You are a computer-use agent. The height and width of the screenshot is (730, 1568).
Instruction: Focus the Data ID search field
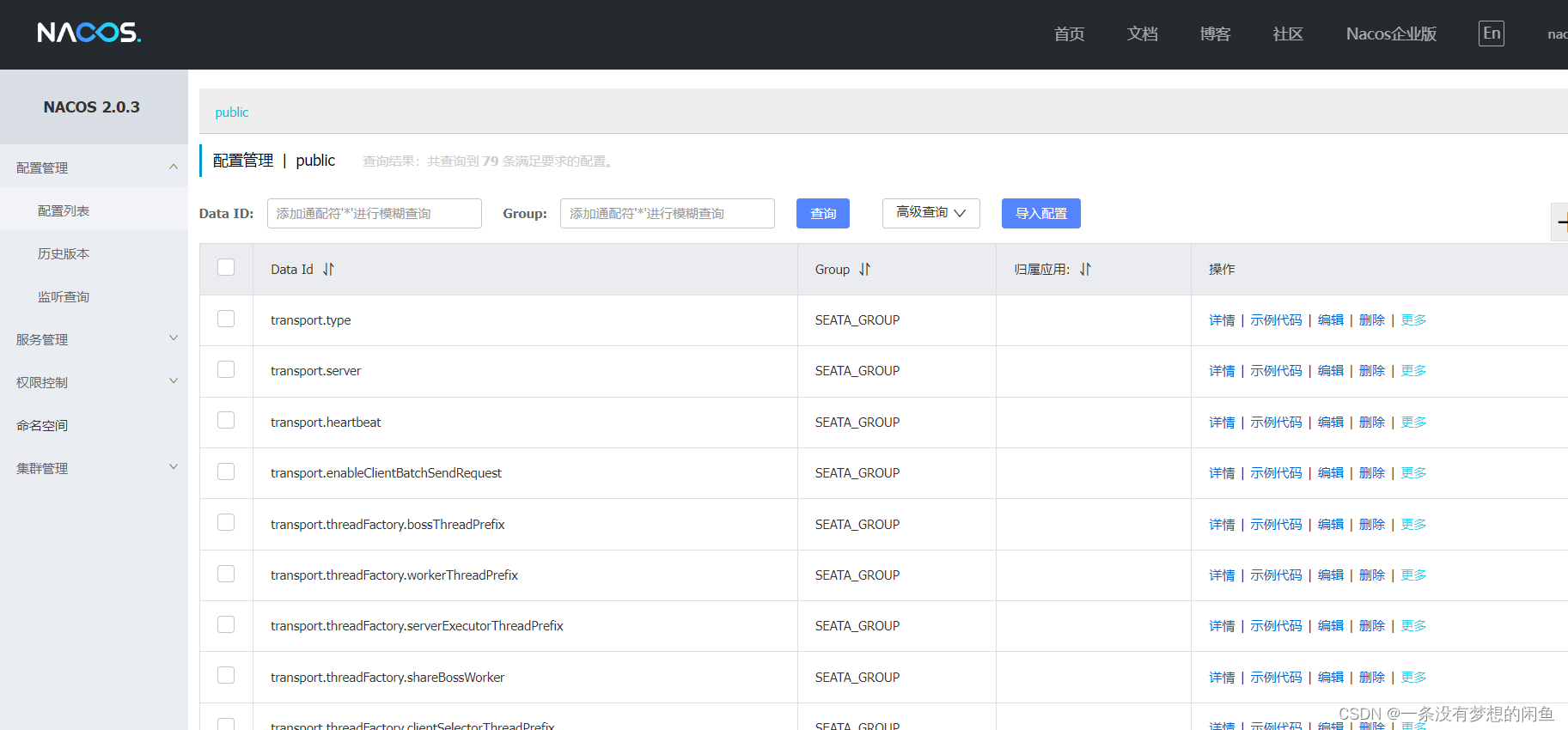coord(375,213)
